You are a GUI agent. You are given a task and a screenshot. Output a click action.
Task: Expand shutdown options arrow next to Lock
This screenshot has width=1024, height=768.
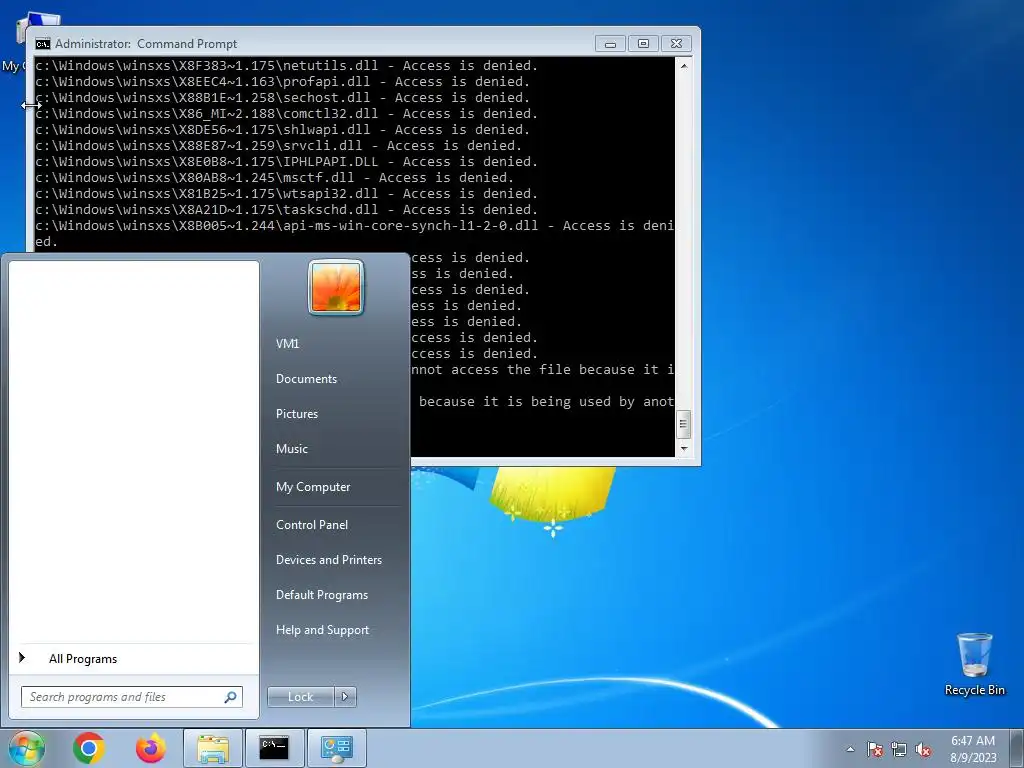pyautogui.click(x=345, y=697)
